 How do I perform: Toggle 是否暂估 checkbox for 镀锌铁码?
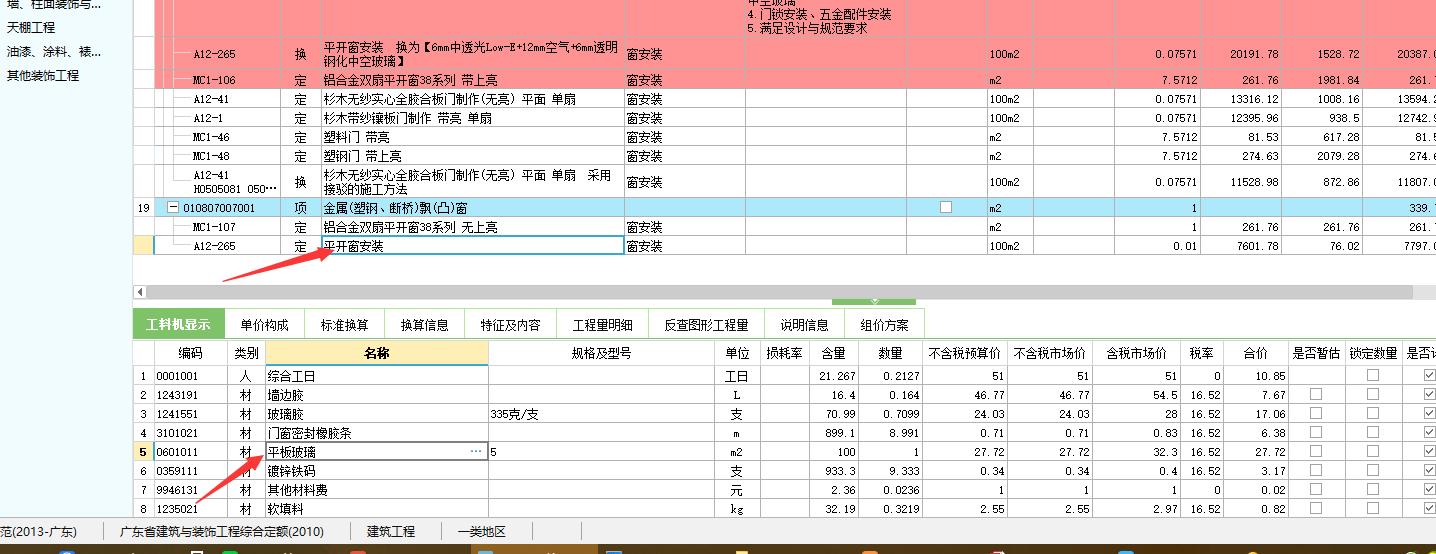coord(1316,471)
